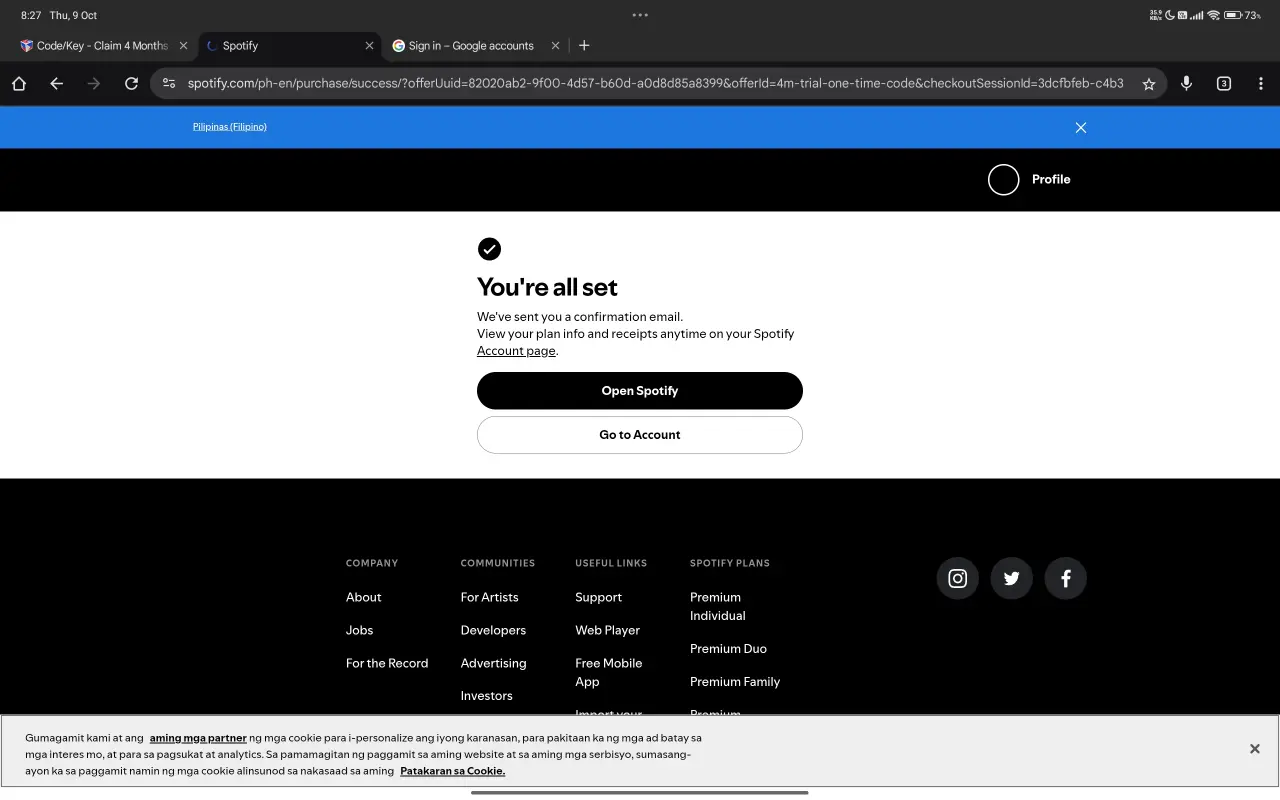Open the Advertising link
1280x800 pixels.
pos(493,663)
